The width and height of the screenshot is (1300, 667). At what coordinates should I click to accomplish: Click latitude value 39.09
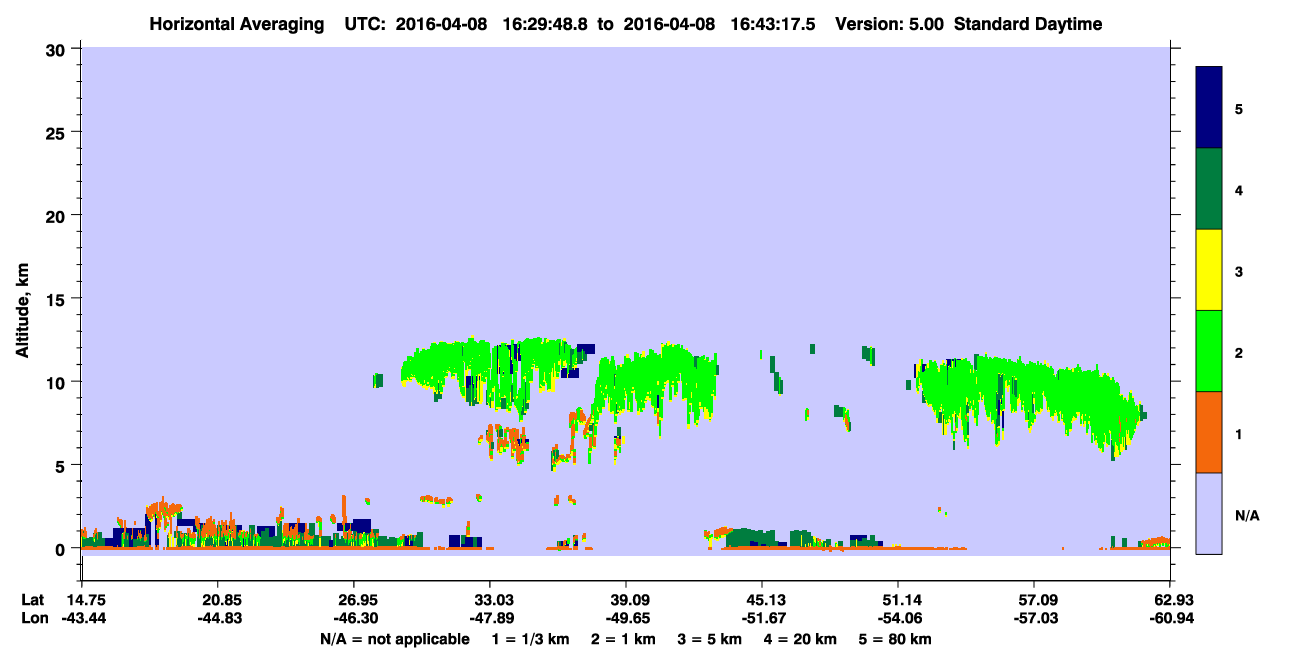[626, 600]
